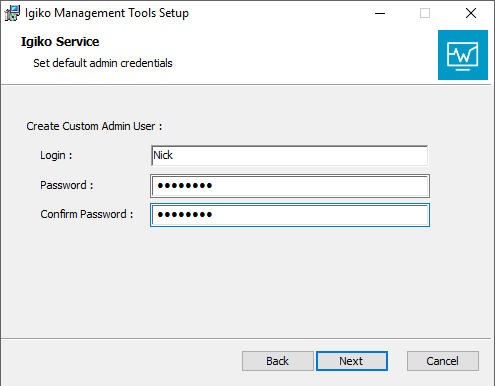Click the 'Igiko Service' bold heading
This screenshot has height=386, width=495.
[60, 42]
